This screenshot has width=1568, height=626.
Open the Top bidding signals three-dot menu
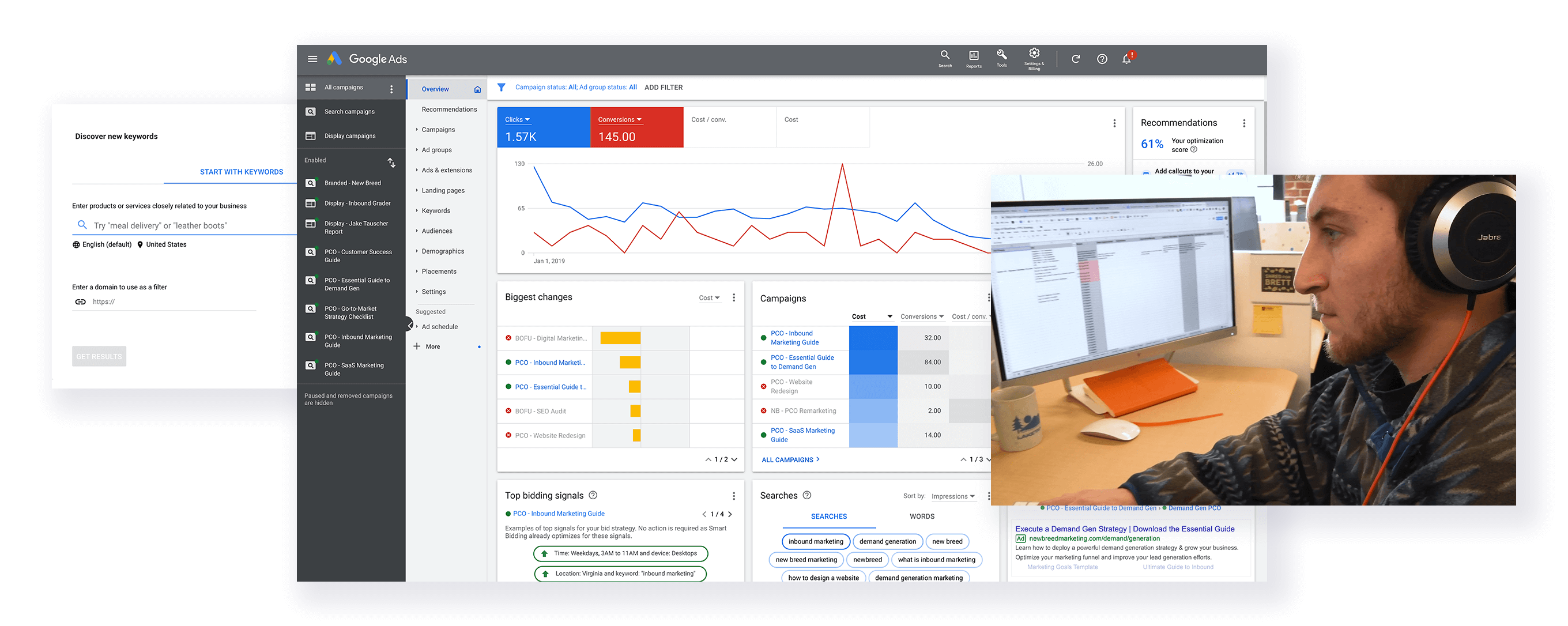[733, 496]
